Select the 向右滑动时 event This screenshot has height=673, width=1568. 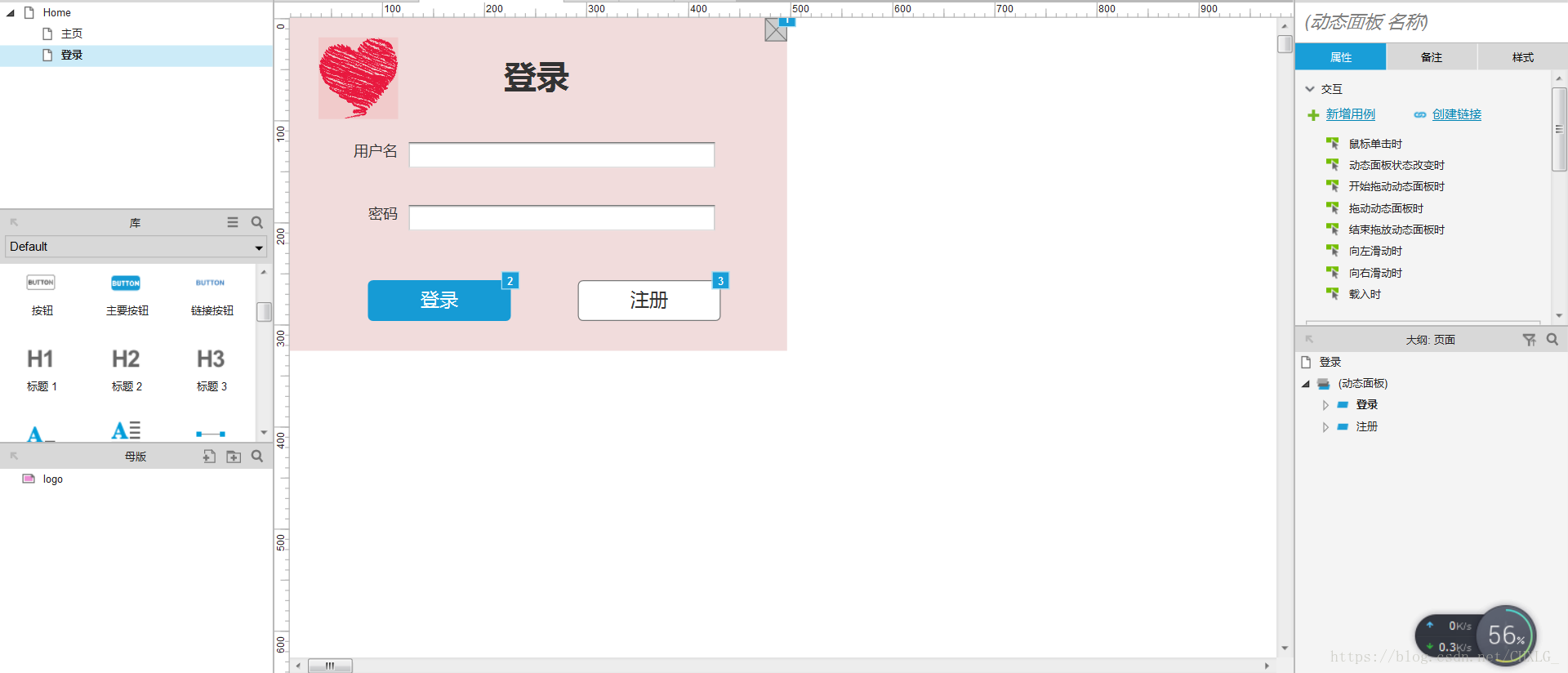pos(1375,273)
